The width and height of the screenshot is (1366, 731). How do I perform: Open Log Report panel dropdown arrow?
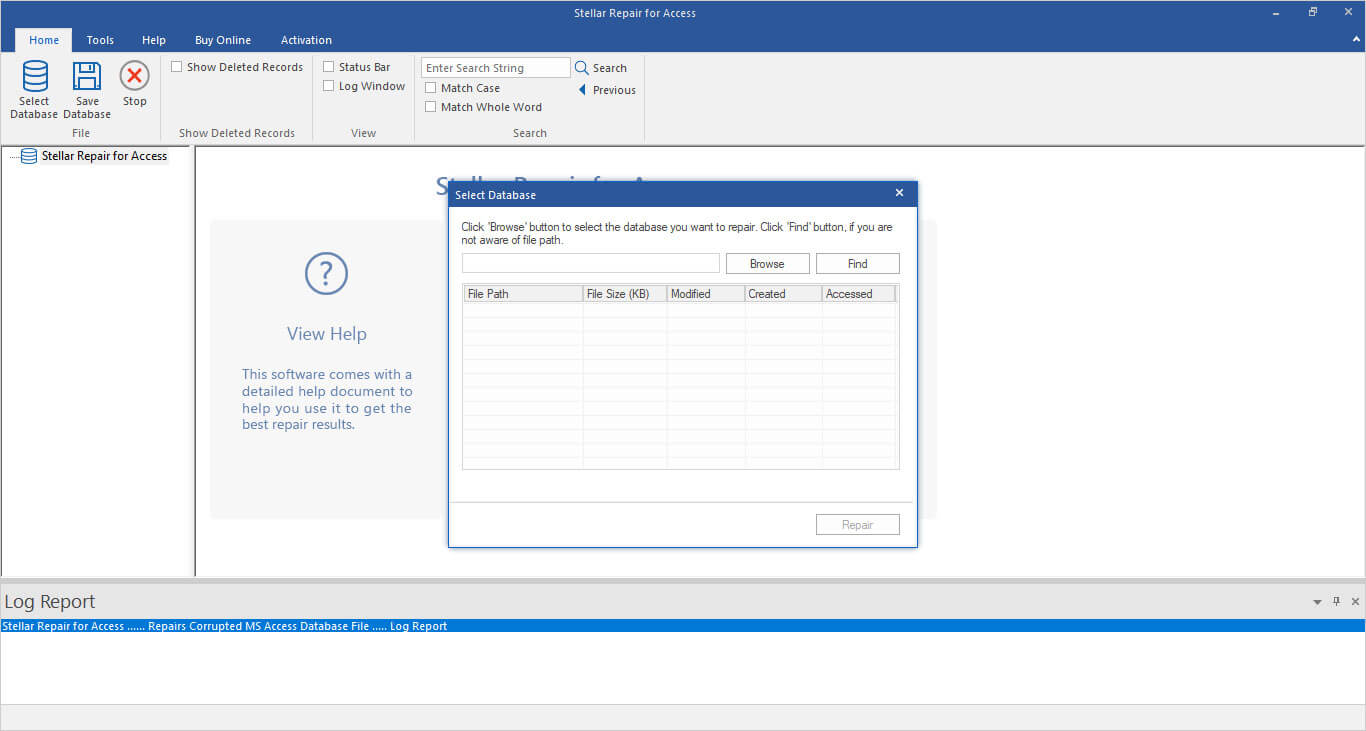point(1317,602)
